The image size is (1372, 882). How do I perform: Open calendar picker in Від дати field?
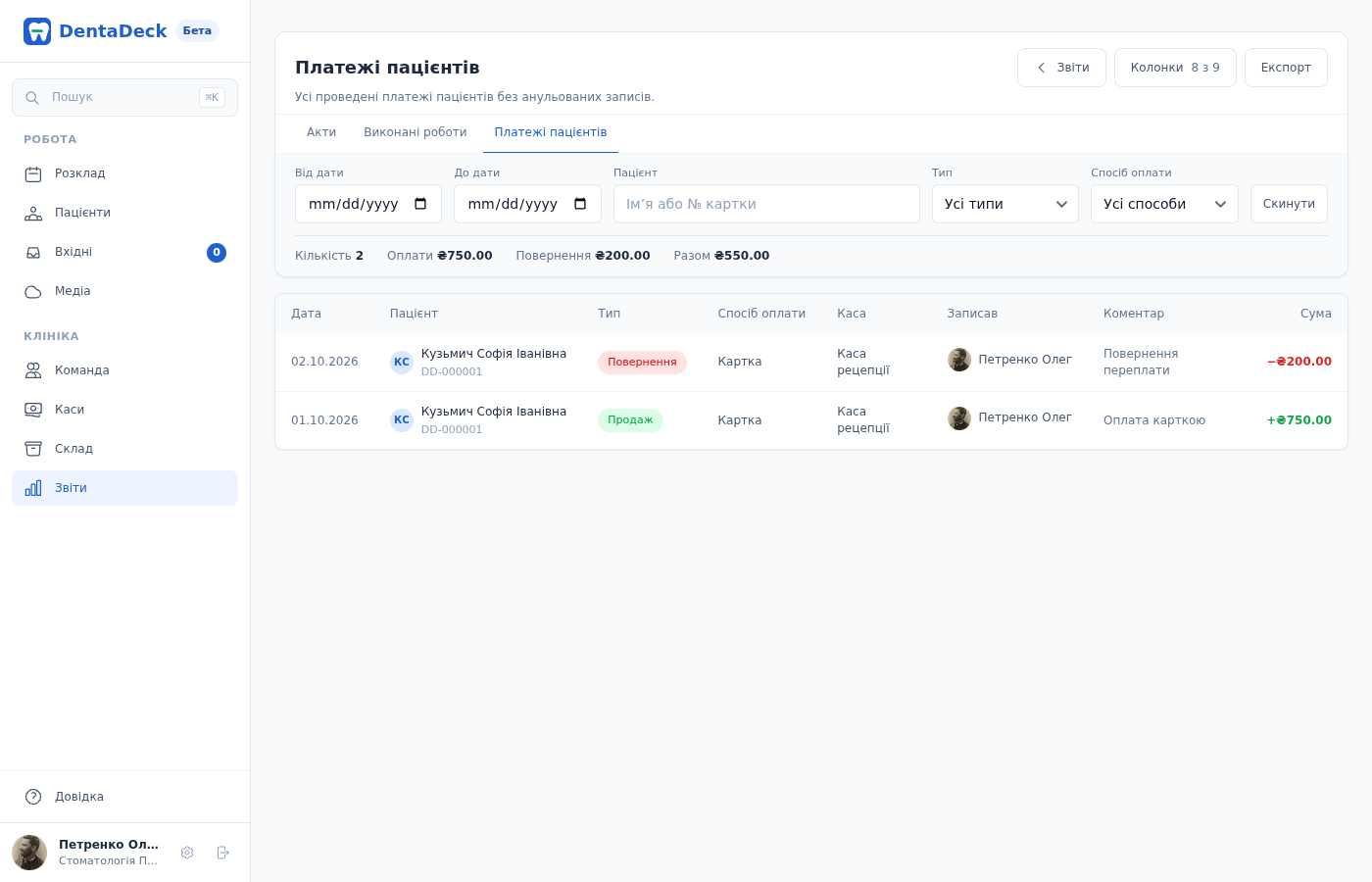coord(421,204)
